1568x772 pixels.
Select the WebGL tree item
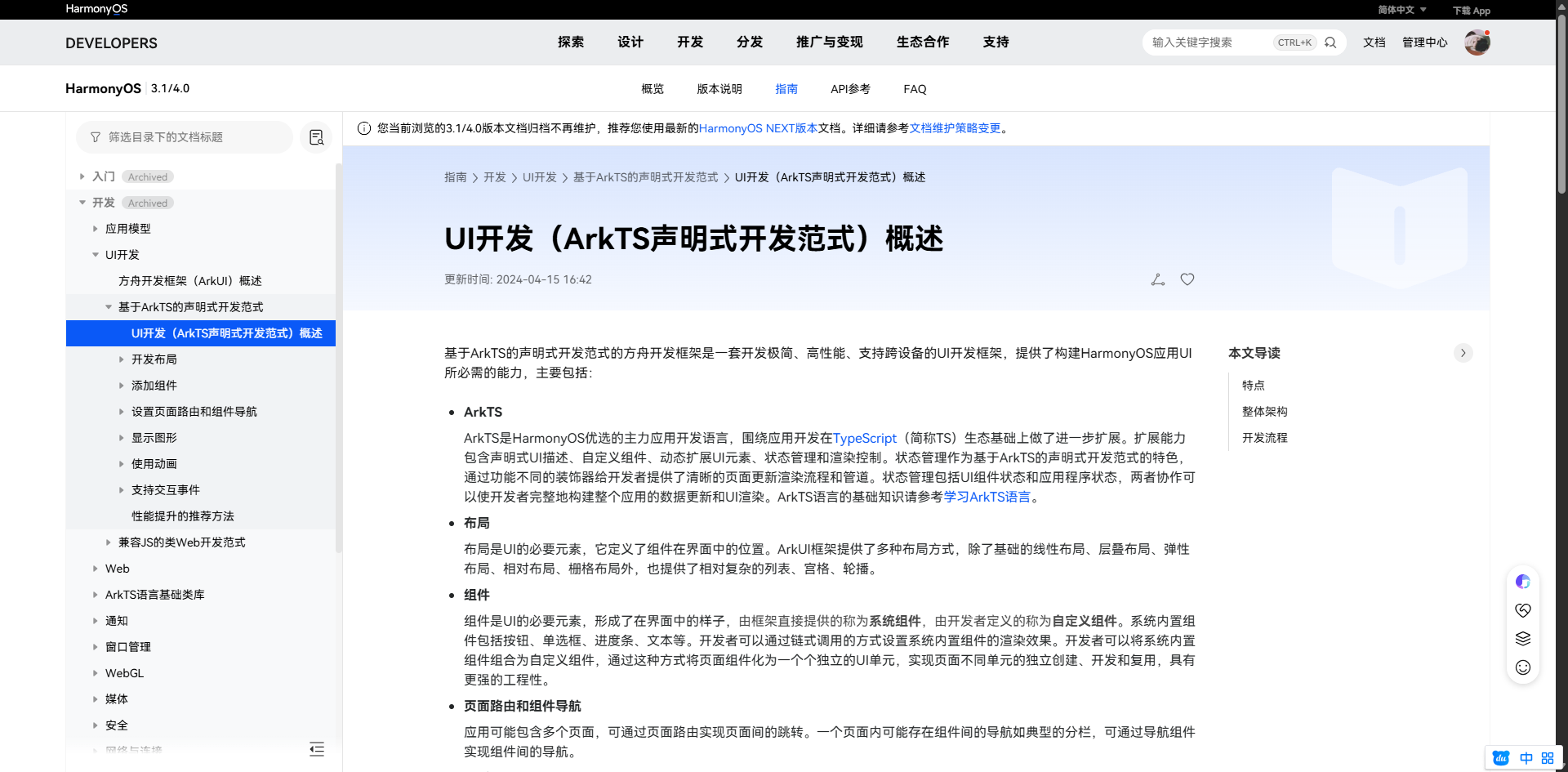tap(124, 673)
